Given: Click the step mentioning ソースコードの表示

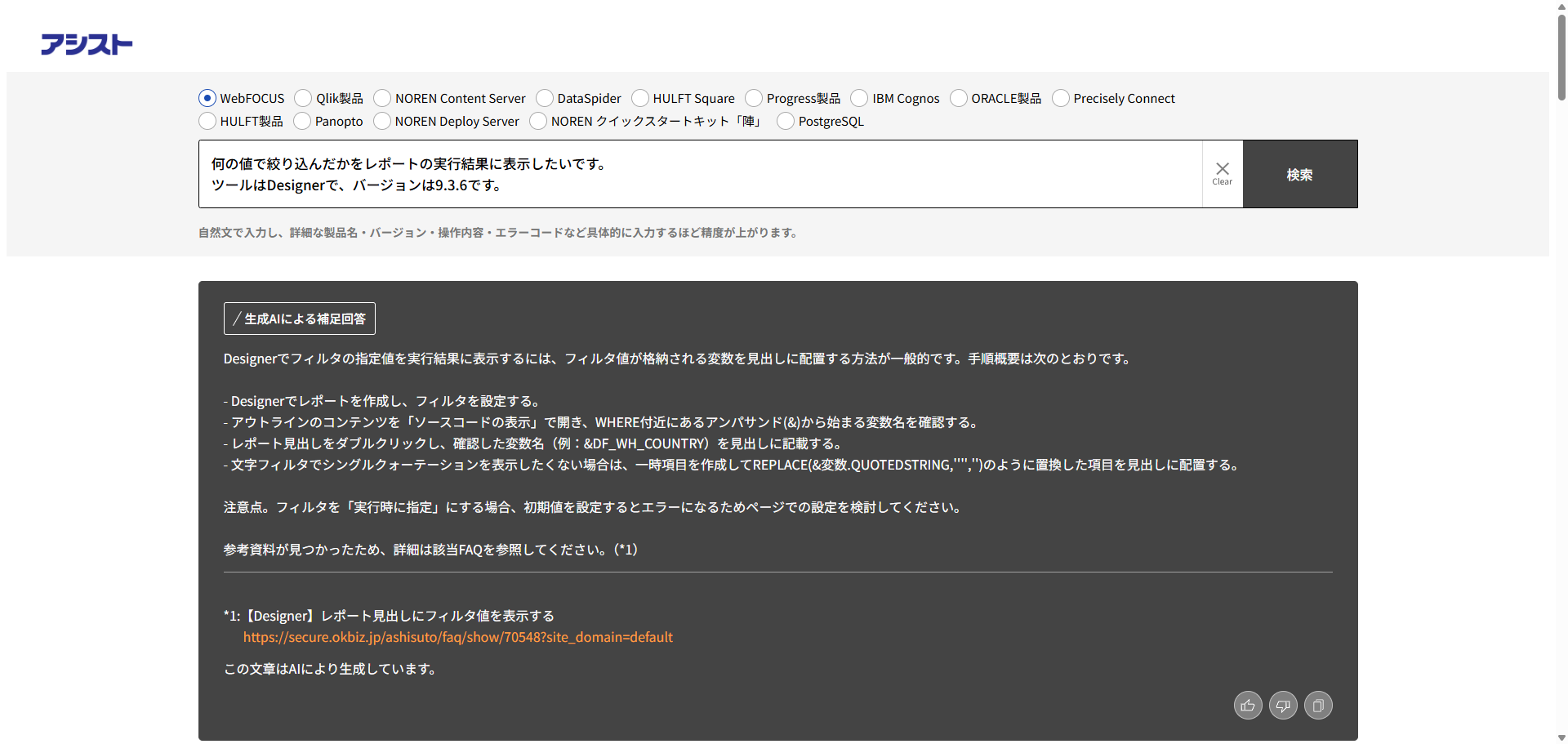Looking at the screenshot, I should 602,422.
